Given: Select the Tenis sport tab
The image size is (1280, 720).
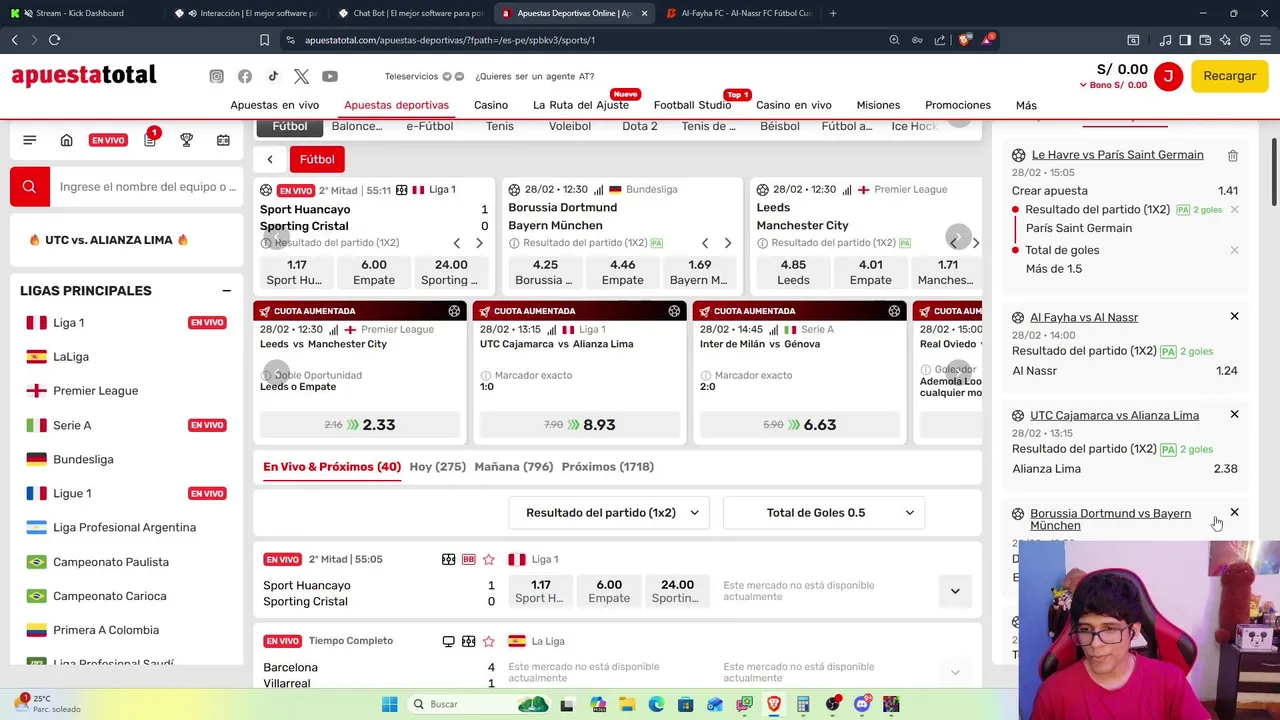Looking at the screenshot, I should click(500, 126).
